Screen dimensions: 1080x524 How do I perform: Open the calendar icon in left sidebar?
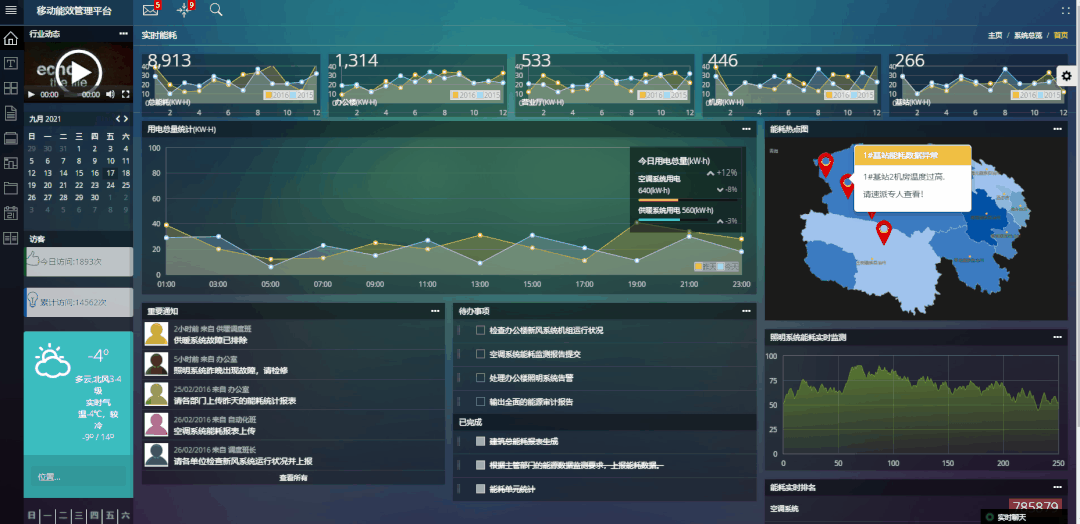pos(11,213)
